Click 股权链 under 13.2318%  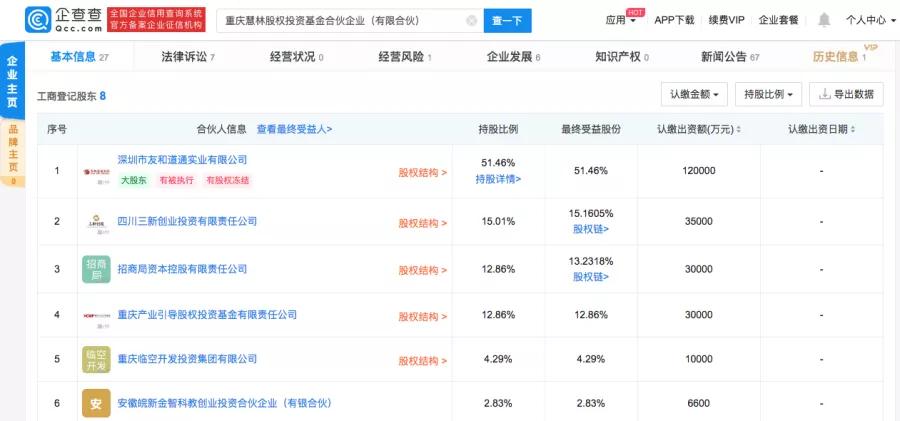tap(591, 277)
